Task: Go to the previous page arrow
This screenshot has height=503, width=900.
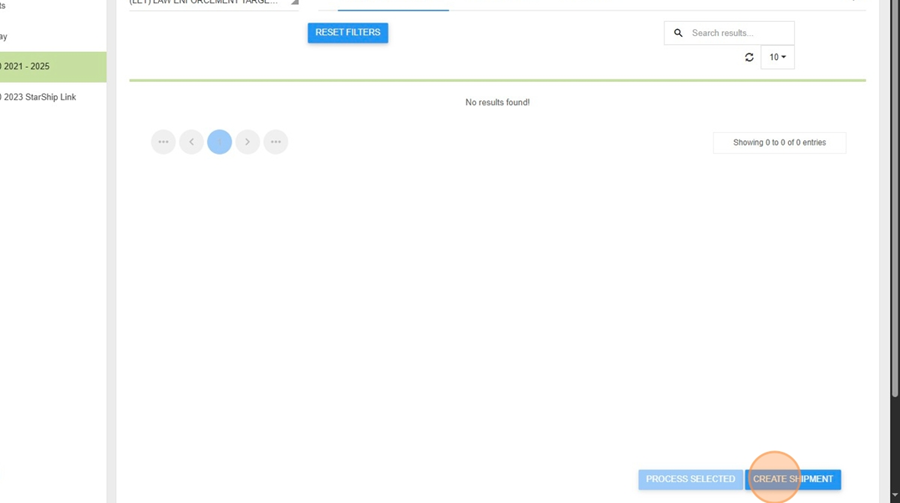Action: pyautogui.click(x=191, y=142)
